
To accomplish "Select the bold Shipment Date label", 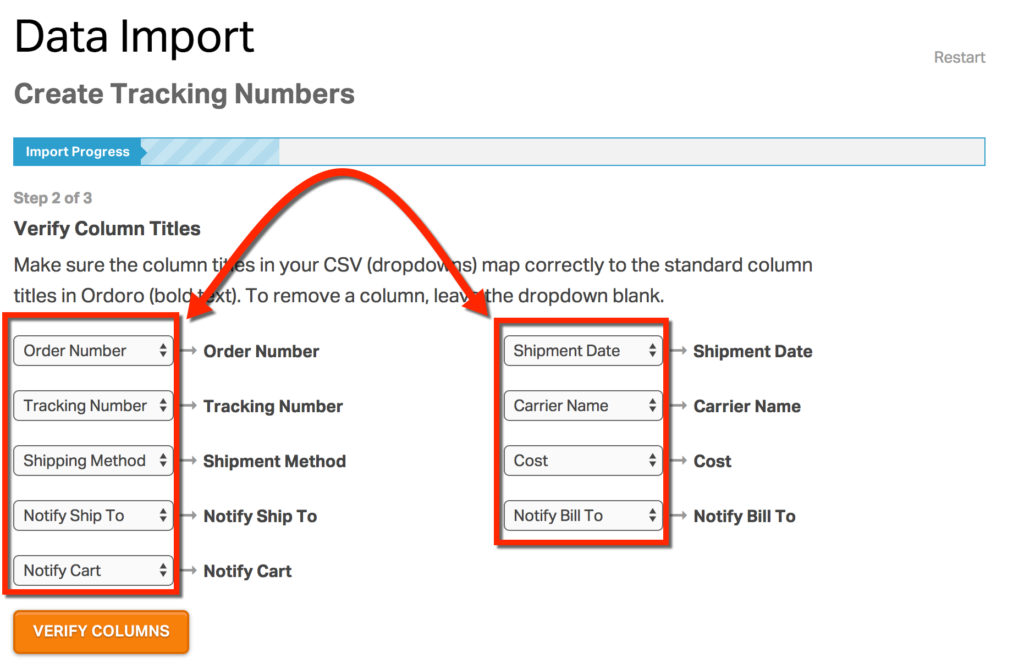I will click(x=752, y=351).
